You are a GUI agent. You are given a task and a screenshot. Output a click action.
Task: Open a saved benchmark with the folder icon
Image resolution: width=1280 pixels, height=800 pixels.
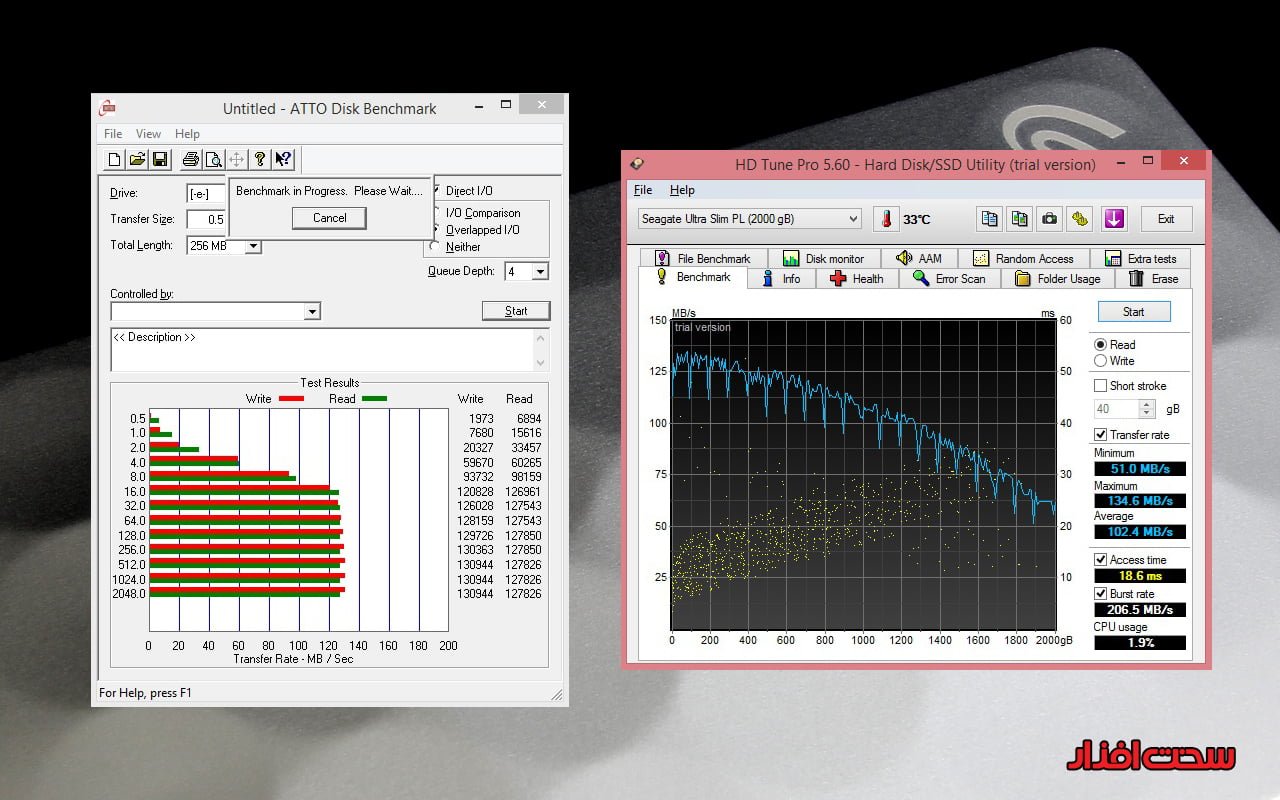click(x=137, y=159)
